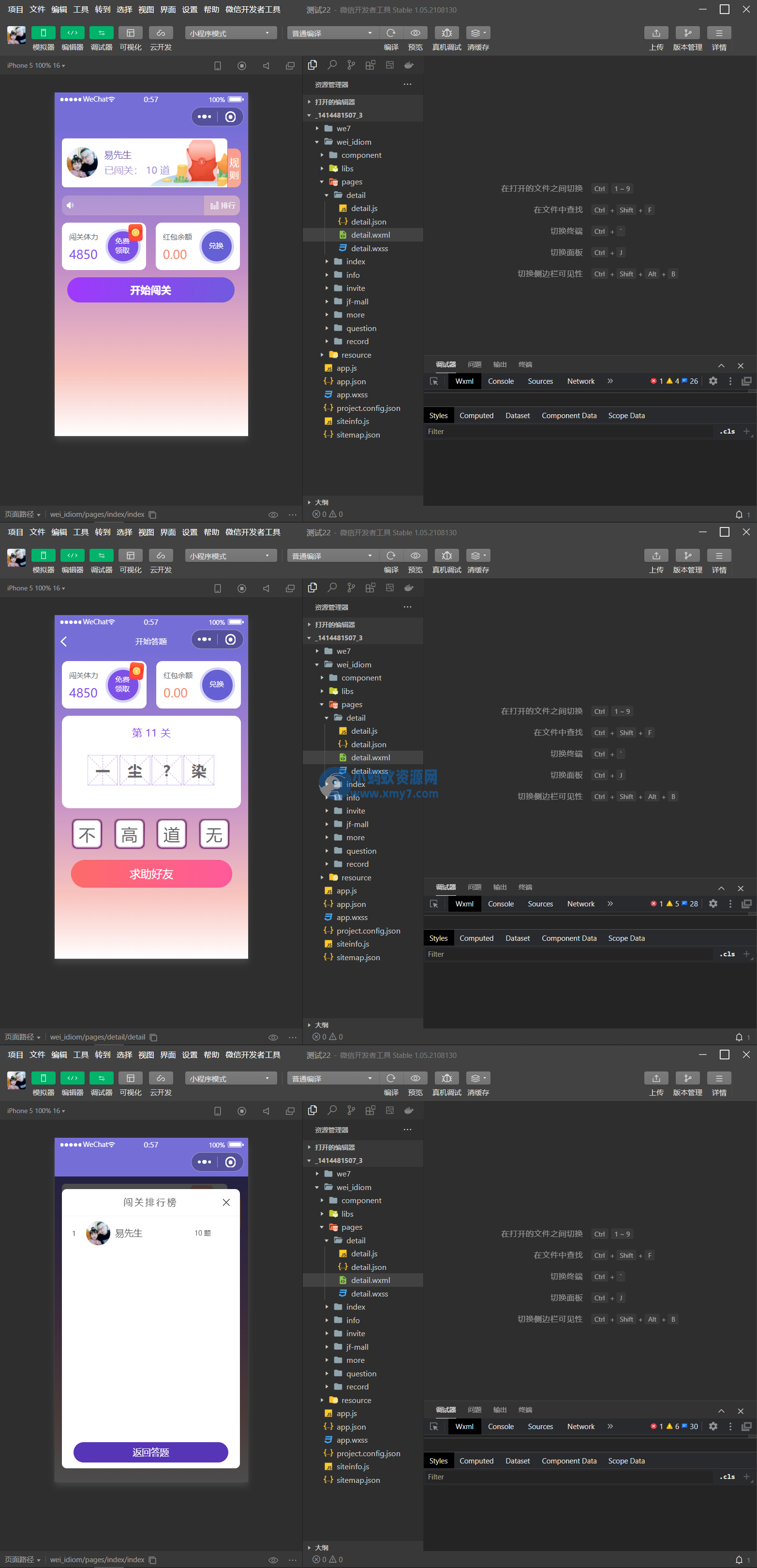Switch to Console tab beside the 28 message count
The width and height of the screenshot is (757, 1568).
500,904
